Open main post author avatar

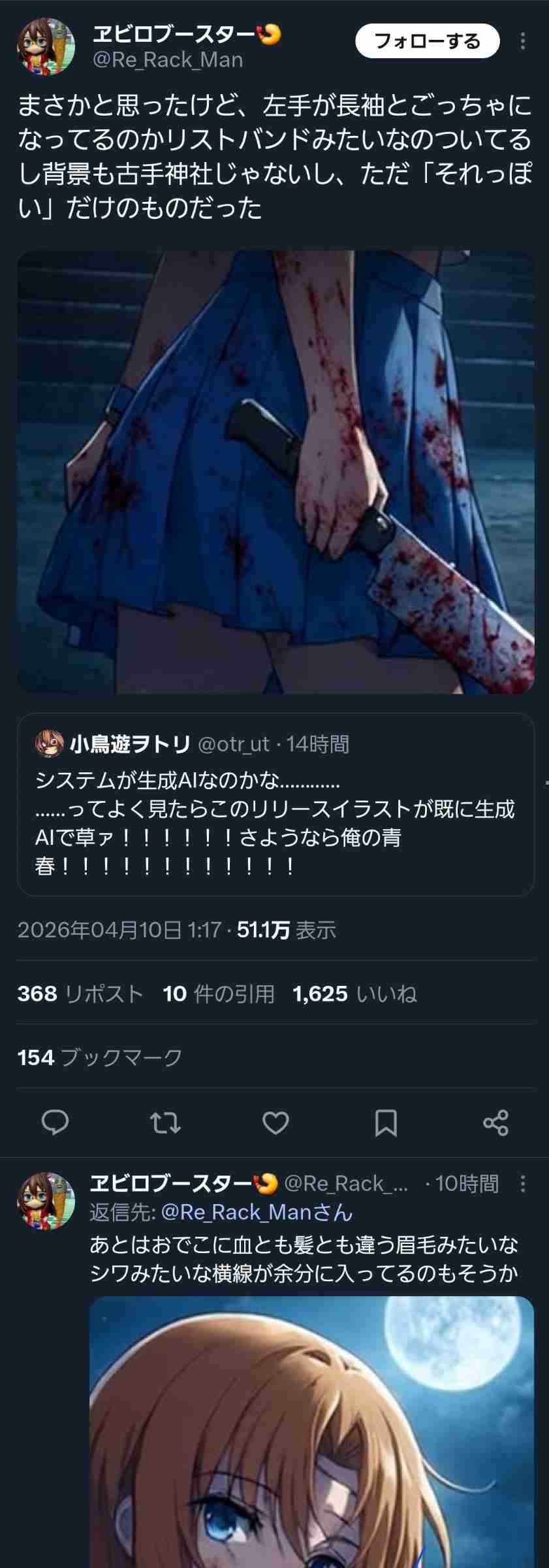[x=46, y=47]
